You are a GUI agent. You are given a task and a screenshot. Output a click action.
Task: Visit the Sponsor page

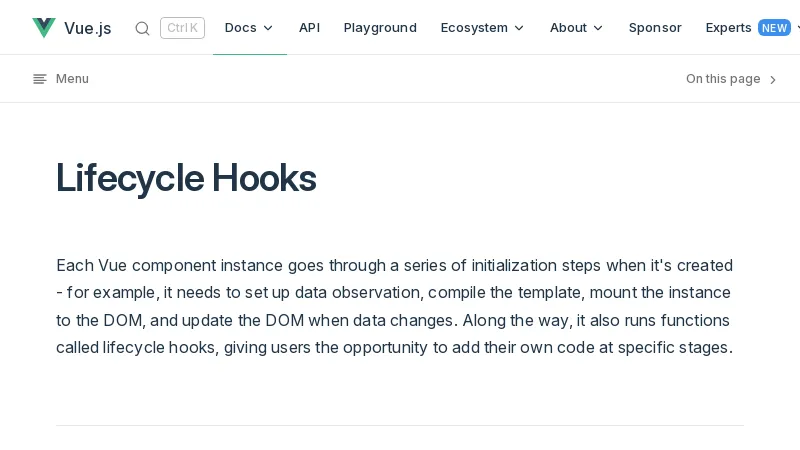(655, 28)
